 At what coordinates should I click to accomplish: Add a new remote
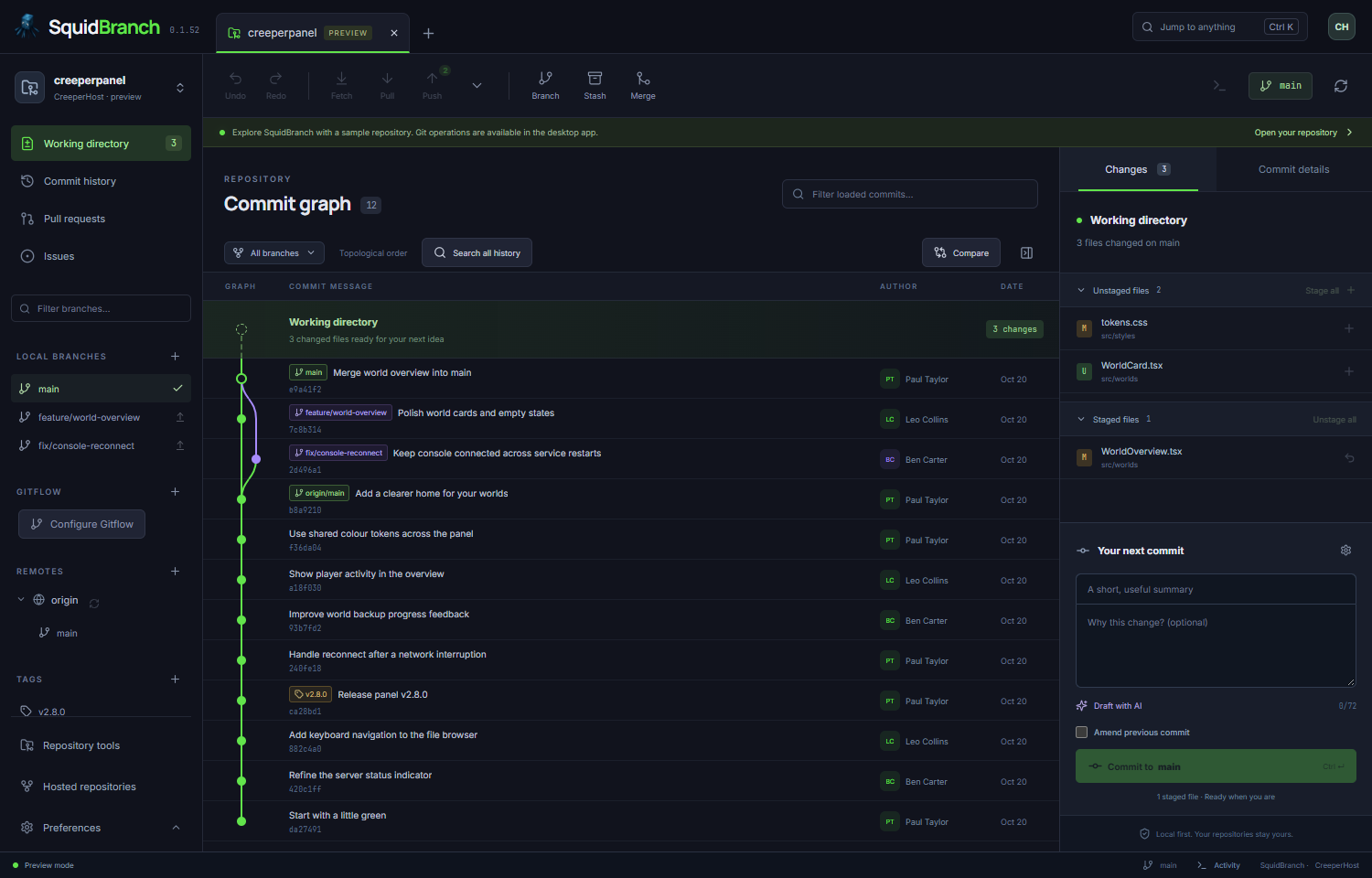[175, 572]
